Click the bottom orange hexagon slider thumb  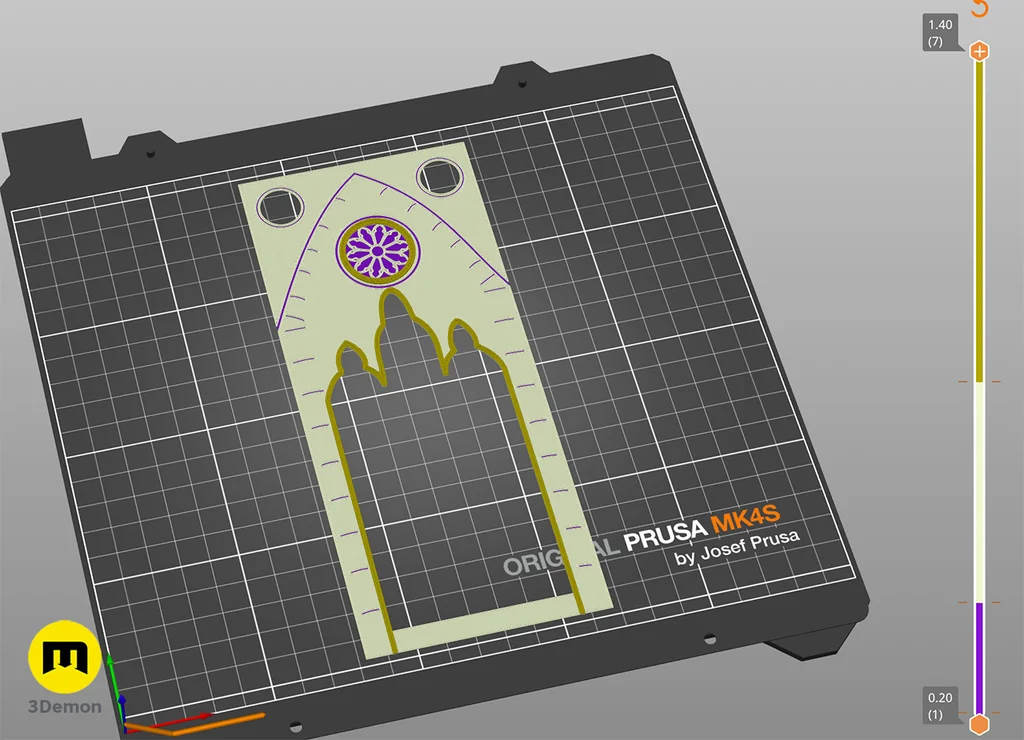[x=980, y=724]
